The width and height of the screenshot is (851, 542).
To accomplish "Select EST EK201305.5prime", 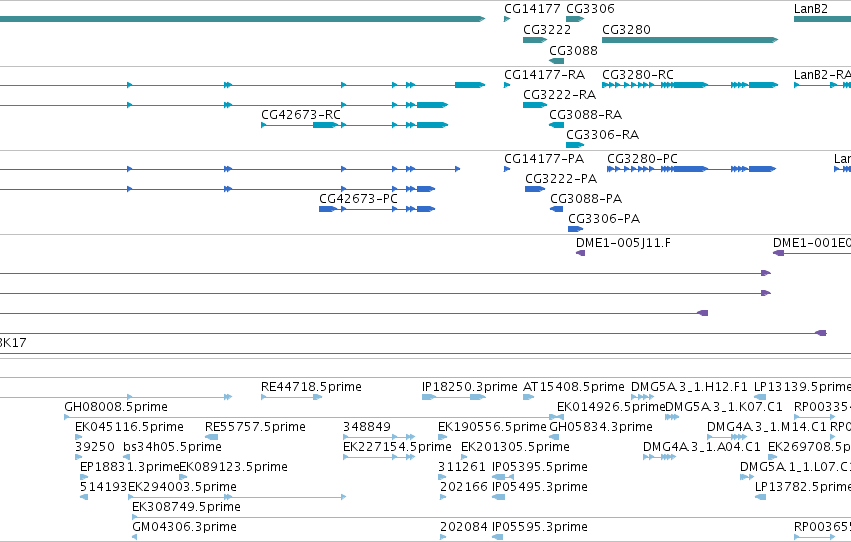I will click(x=515, y=448).
